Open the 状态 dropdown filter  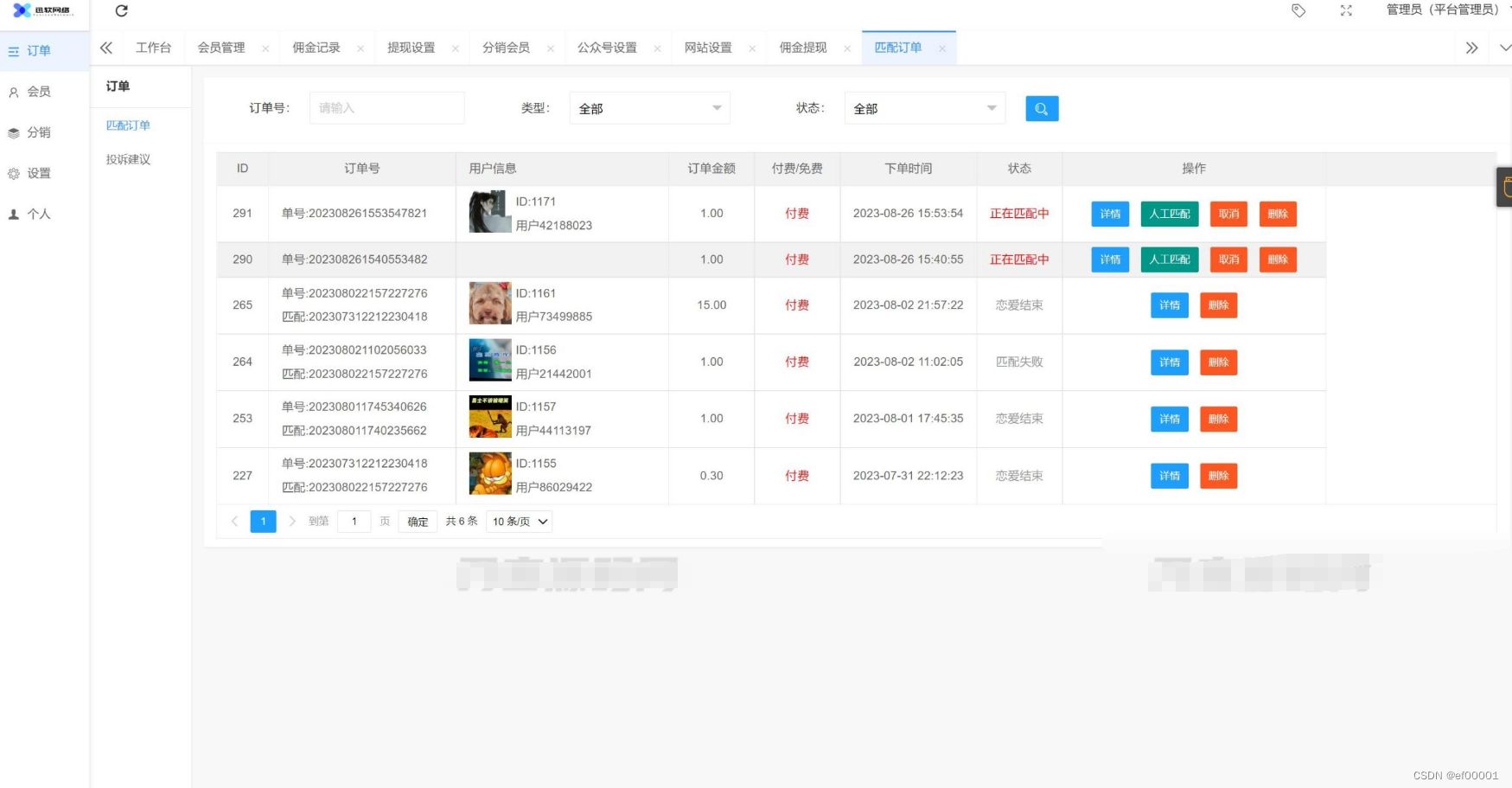coord(923,107)
